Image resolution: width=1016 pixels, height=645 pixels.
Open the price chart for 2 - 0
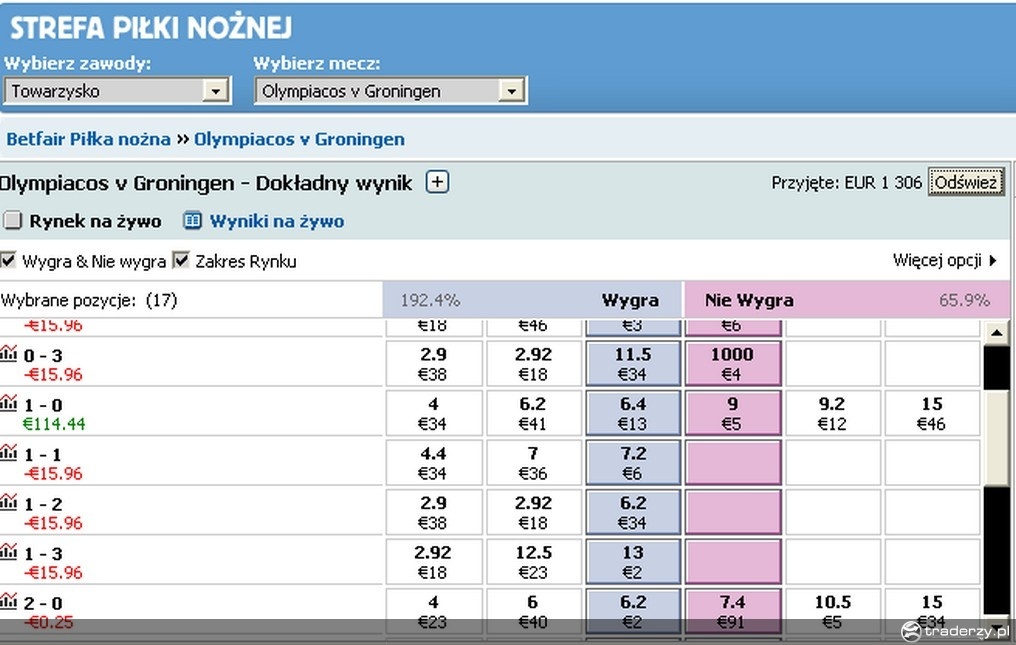pos(8,600)
